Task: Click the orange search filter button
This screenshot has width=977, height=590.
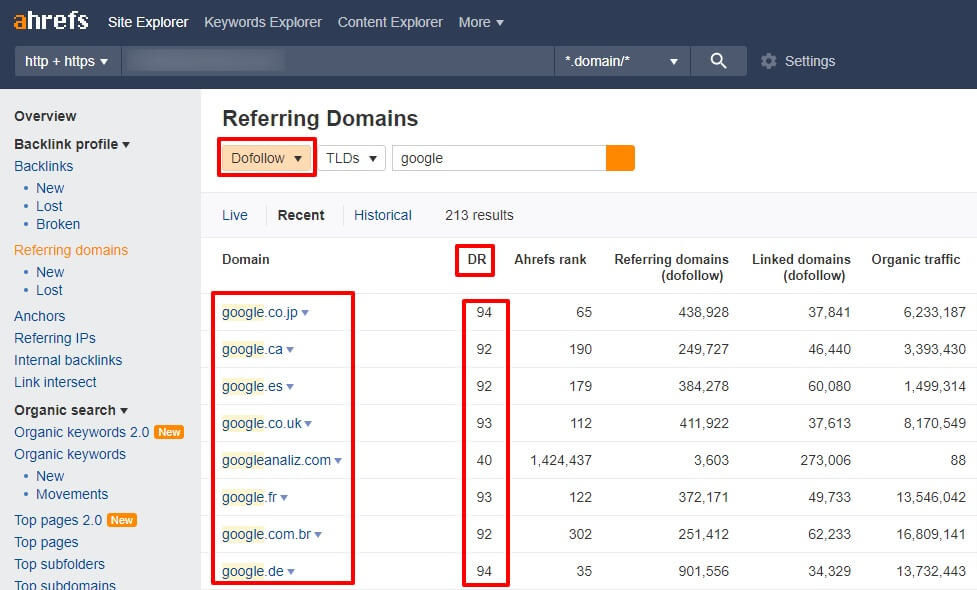Action: coord(620,158)
